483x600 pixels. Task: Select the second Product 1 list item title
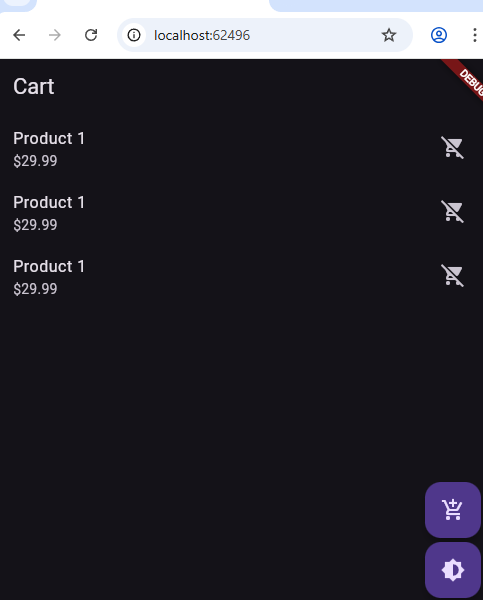coord(49,202)
